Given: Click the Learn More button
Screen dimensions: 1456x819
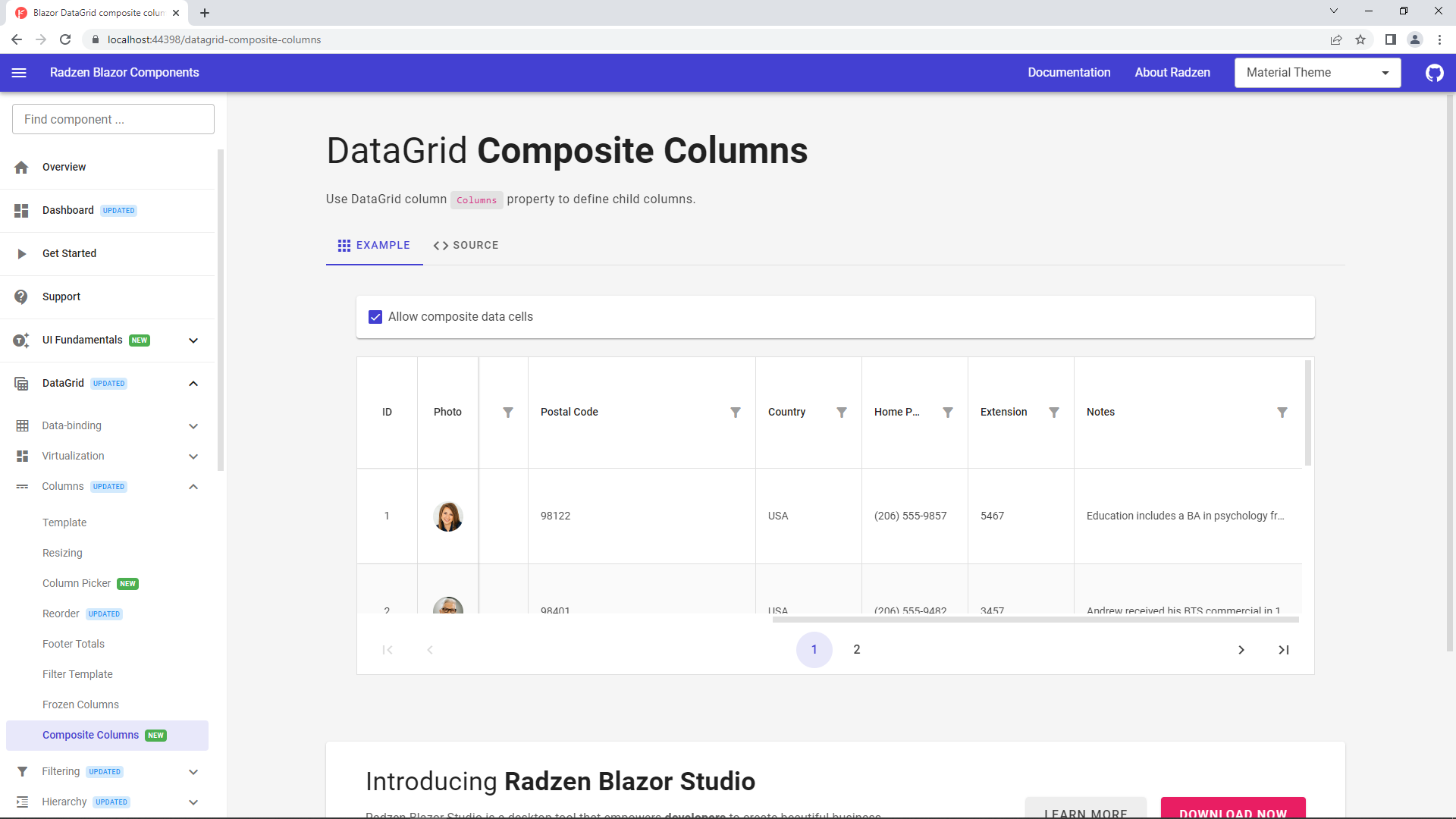Looking at the screenshot, I should coord(1086,808).
